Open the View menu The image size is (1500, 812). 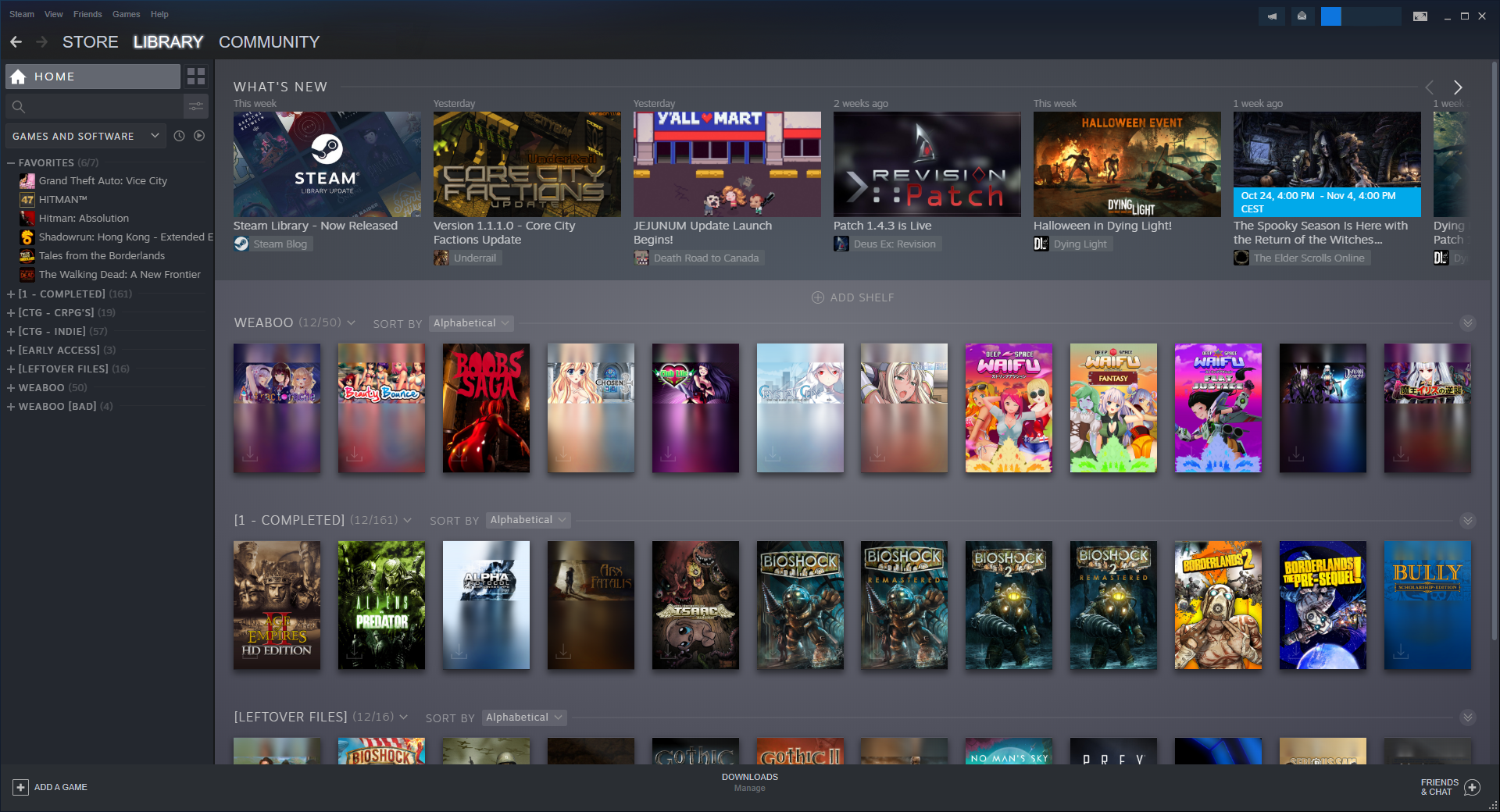click(x=54, y=14)
